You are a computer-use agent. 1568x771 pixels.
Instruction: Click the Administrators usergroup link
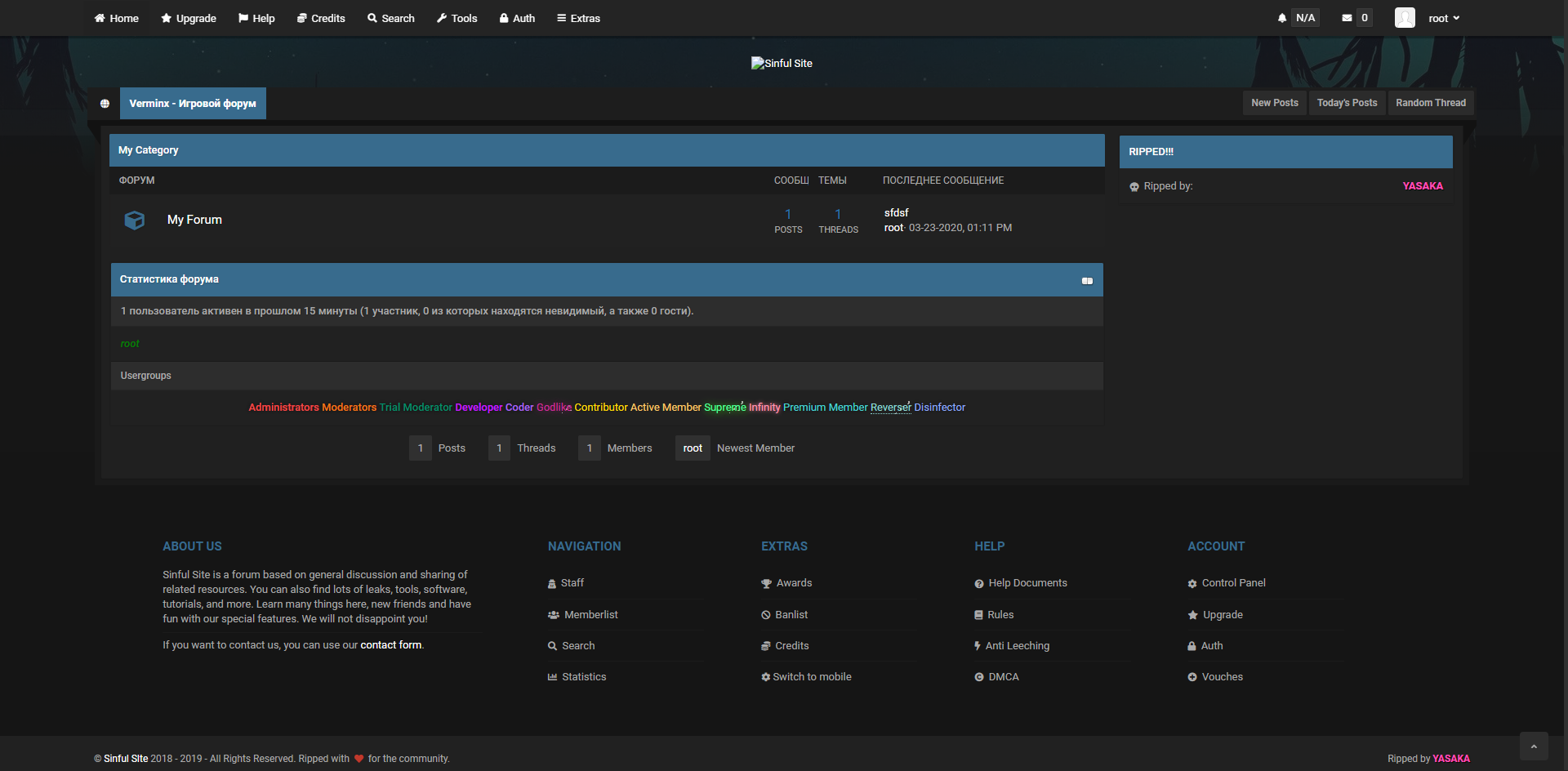[x=283, y=408]
